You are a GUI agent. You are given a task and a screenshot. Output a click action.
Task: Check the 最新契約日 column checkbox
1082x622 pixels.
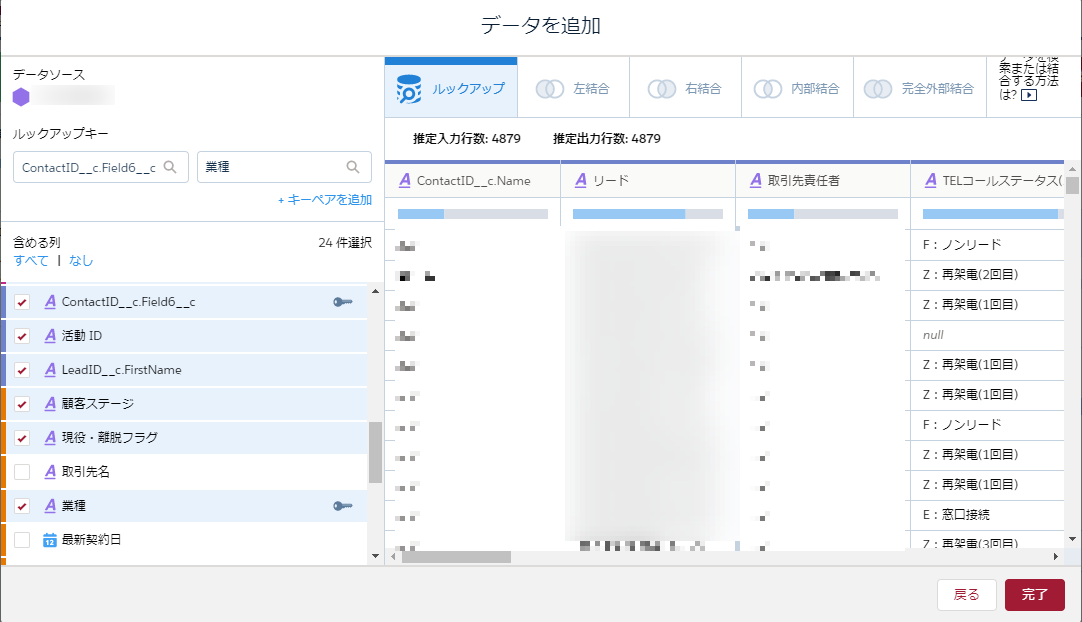[x=22, y=540]
